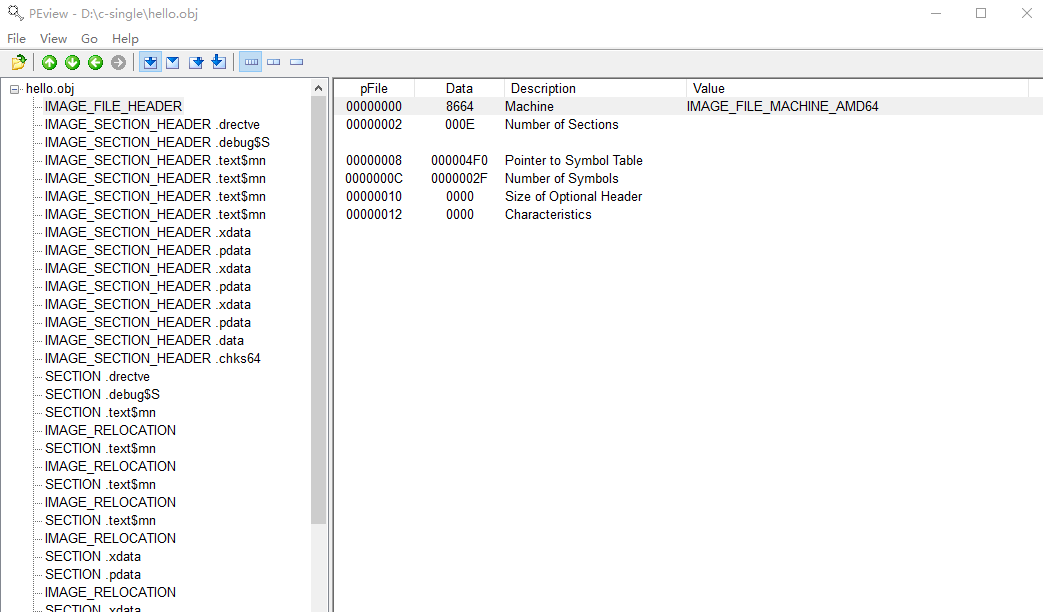This screenshot has height=612, width=1043.
Task: Click the Open file toolbar icon
Action: pos(18,63)
